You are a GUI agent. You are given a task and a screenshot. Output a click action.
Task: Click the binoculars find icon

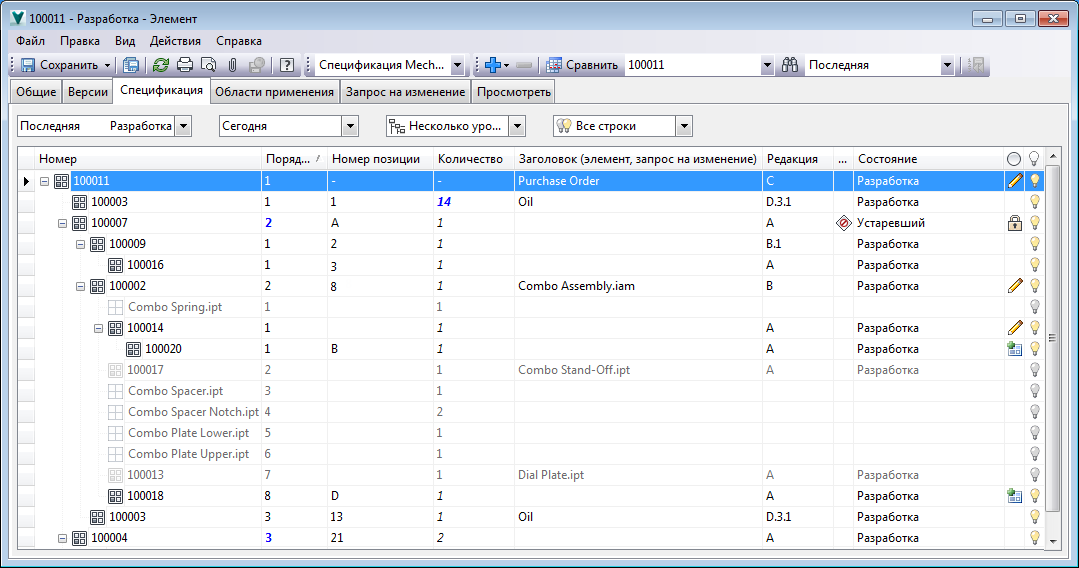tap(790, 65)
